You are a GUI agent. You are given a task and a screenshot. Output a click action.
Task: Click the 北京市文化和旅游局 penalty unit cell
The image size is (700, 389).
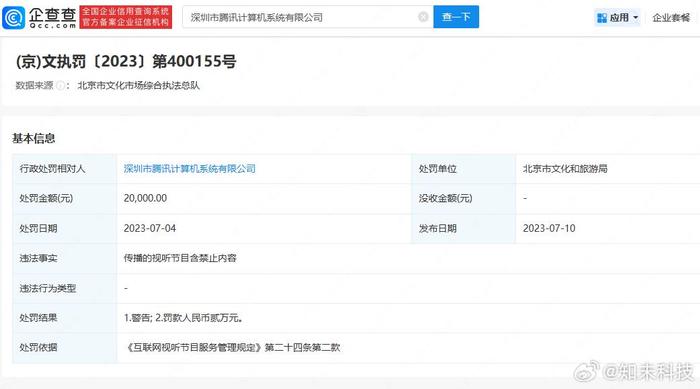point(565,169)
